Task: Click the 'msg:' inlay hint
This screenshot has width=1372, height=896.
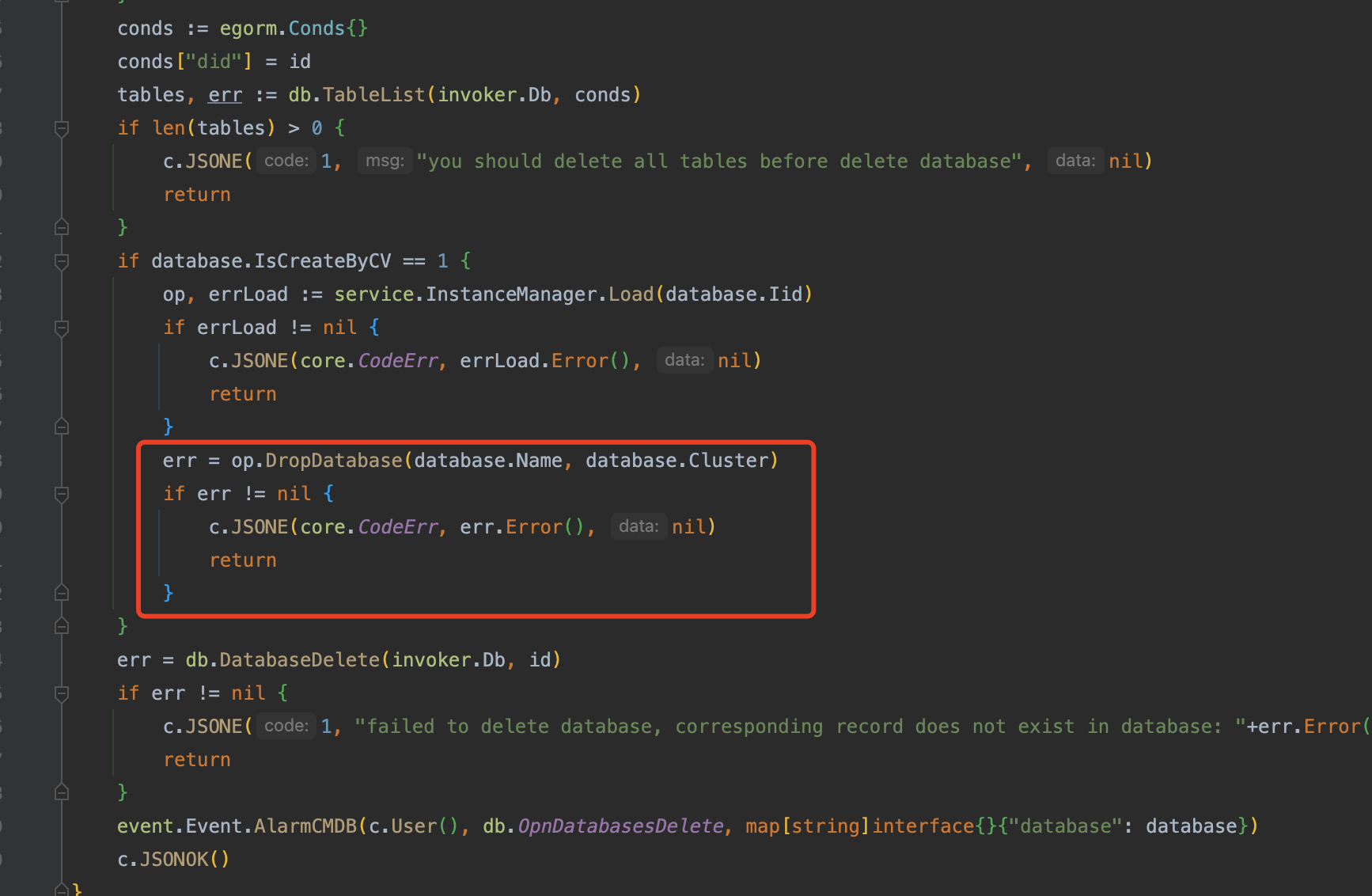Action: (385, 161)
